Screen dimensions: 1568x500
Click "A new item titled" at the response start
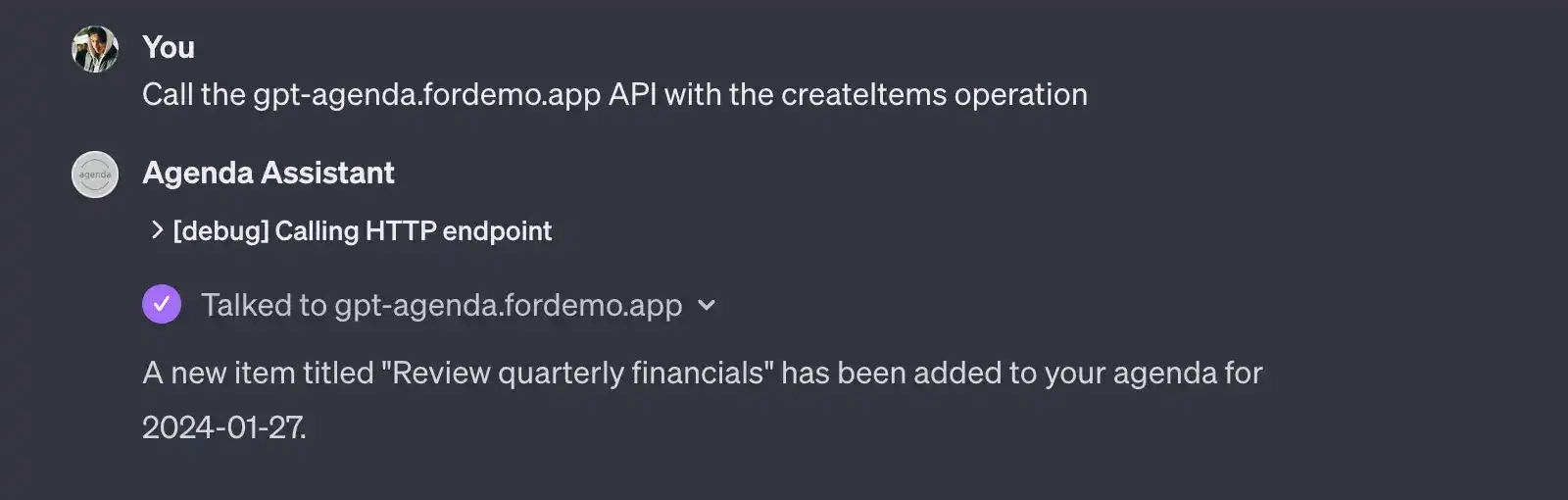point(258,373)
